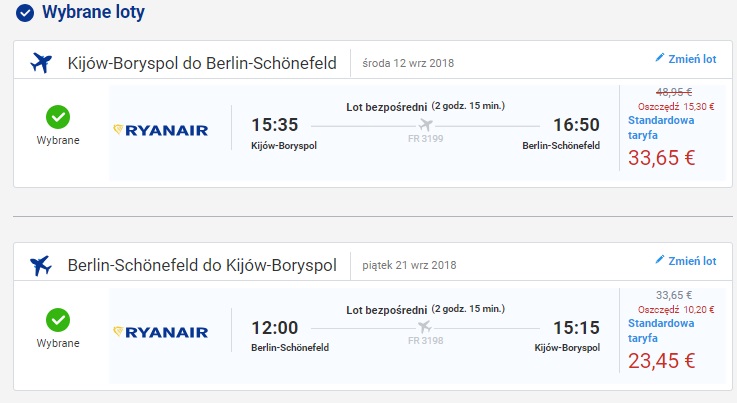The image size is (737, 403).
Task: Click the Berlin-Schönefeld do Kijów-Boryspol route title
Action: 201,265
